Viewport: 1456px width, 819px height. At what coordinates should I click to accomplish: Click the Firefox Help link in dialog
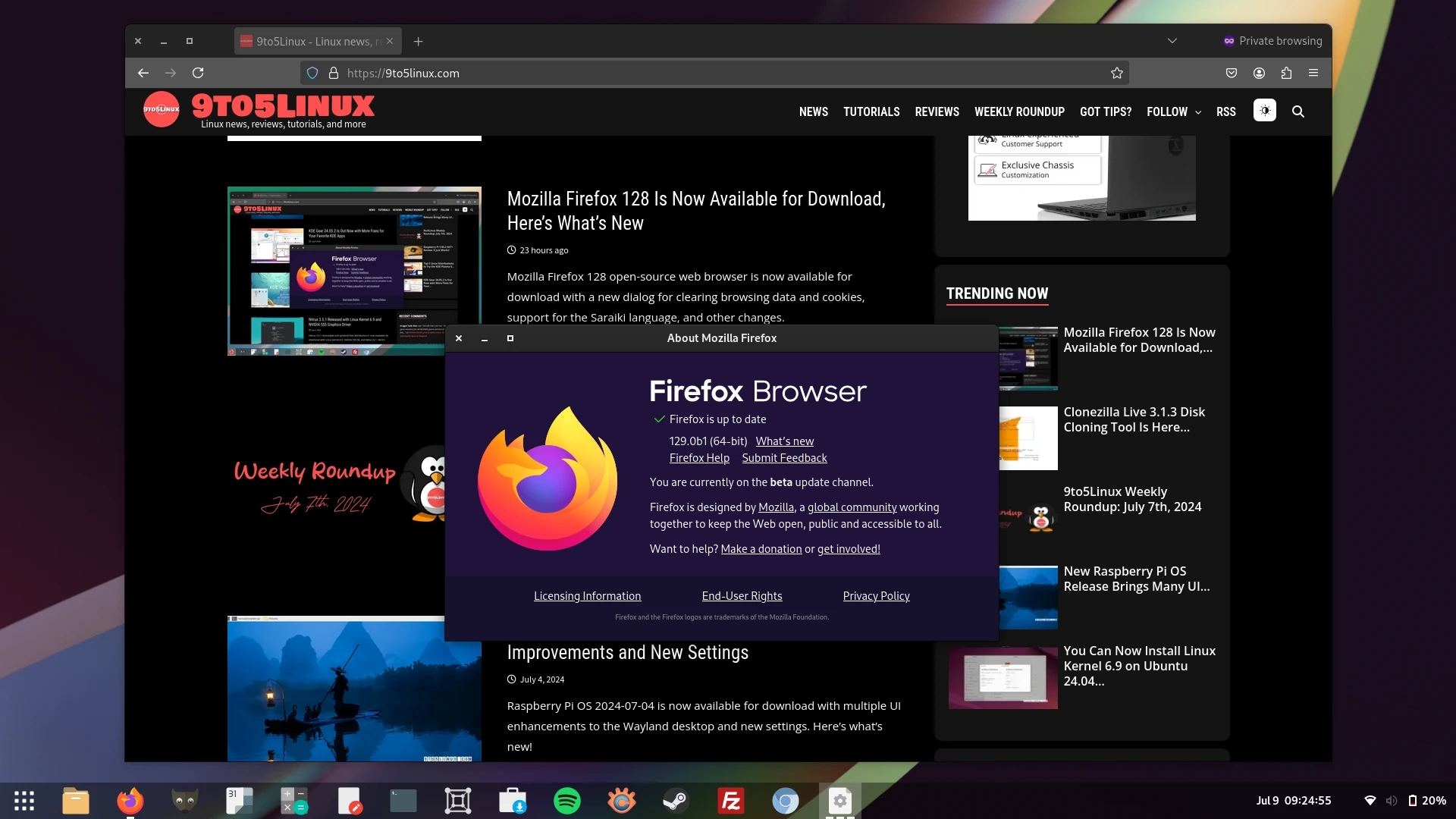tap(699, 457)
